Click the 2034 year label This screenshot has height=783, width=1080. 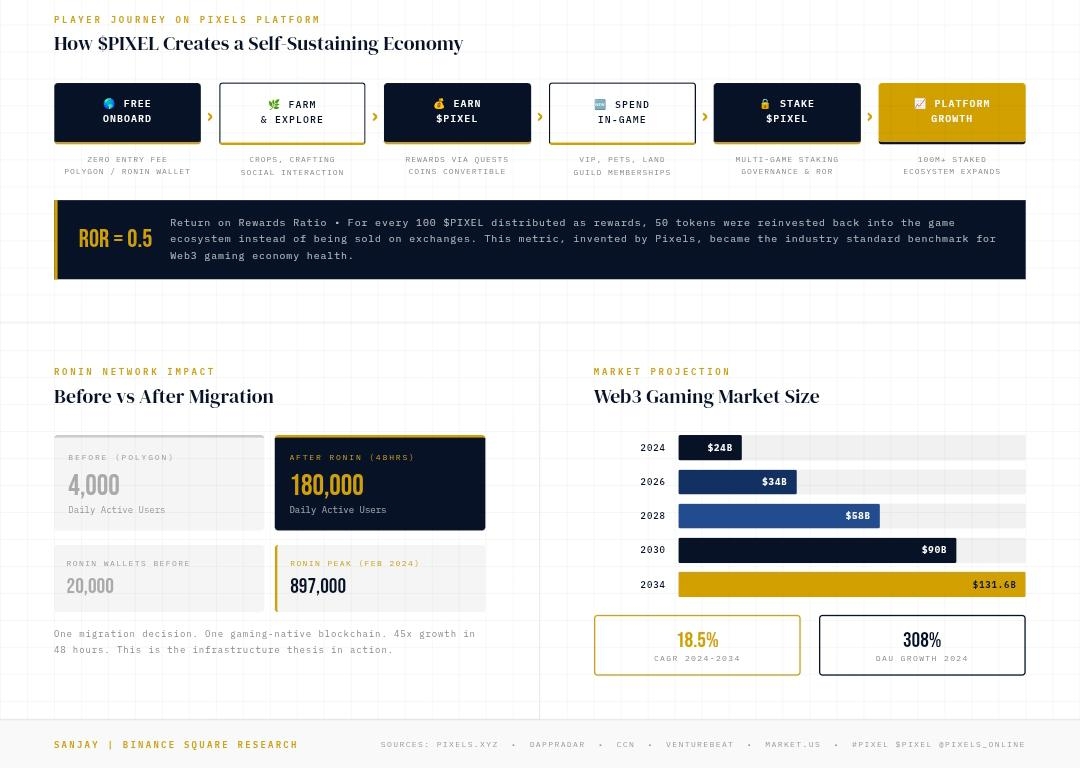coord(653,585)
